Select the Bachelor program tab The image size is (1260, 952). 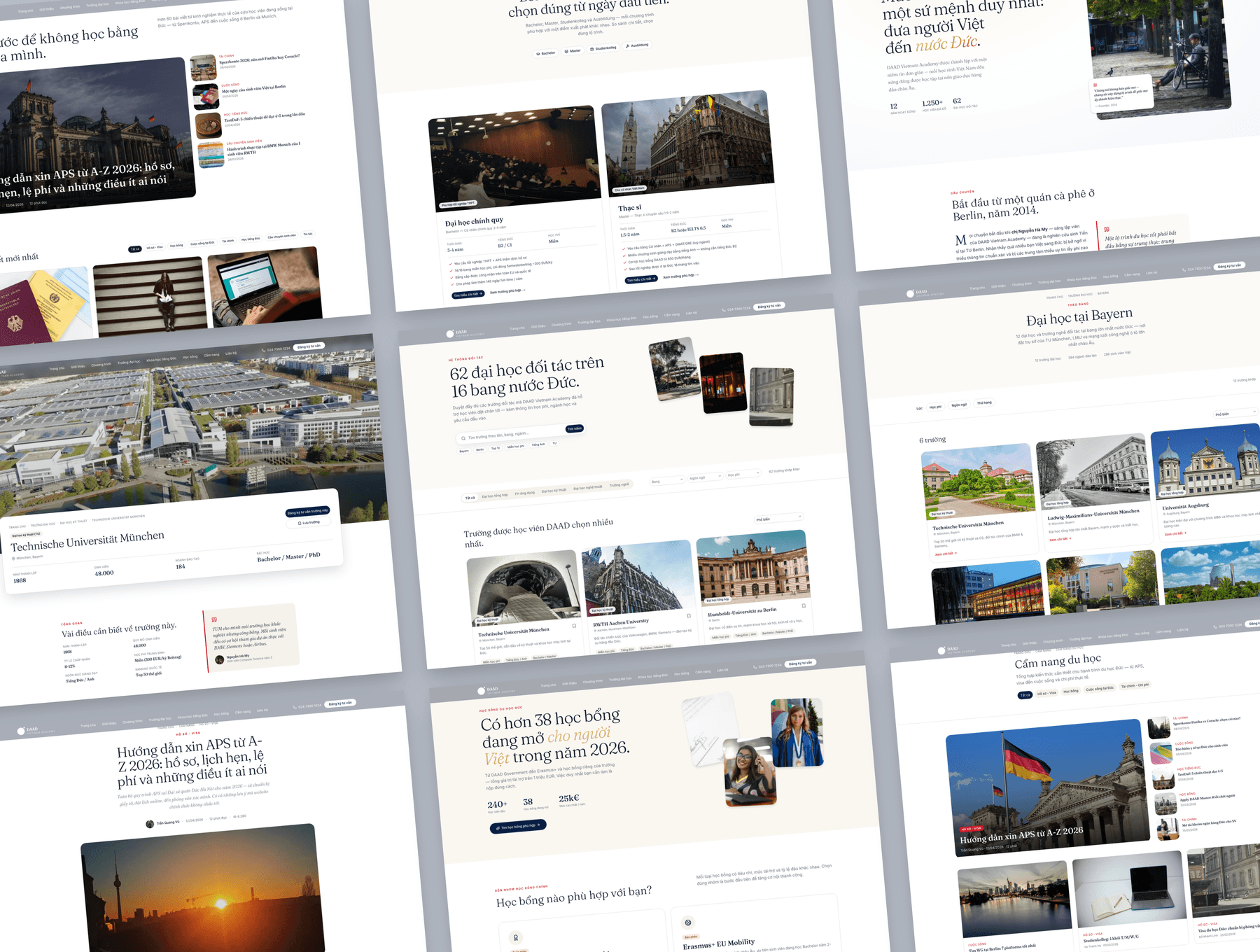click(x=546, y=53)
